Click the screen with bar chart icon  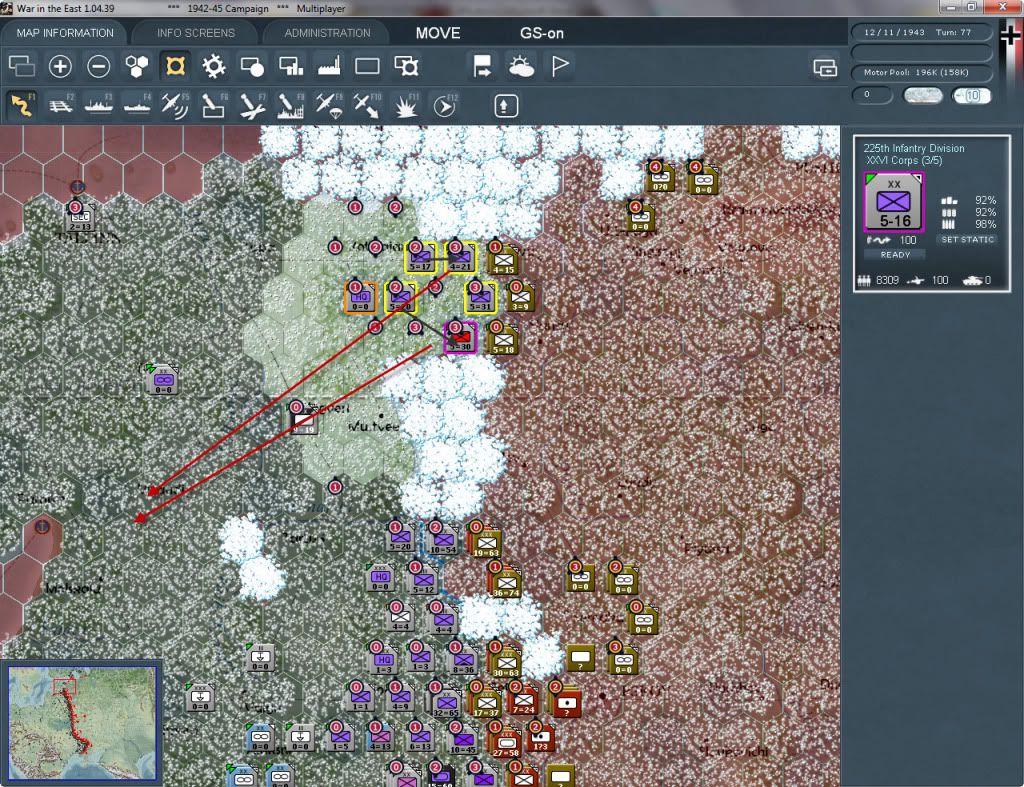pos(291,66)
